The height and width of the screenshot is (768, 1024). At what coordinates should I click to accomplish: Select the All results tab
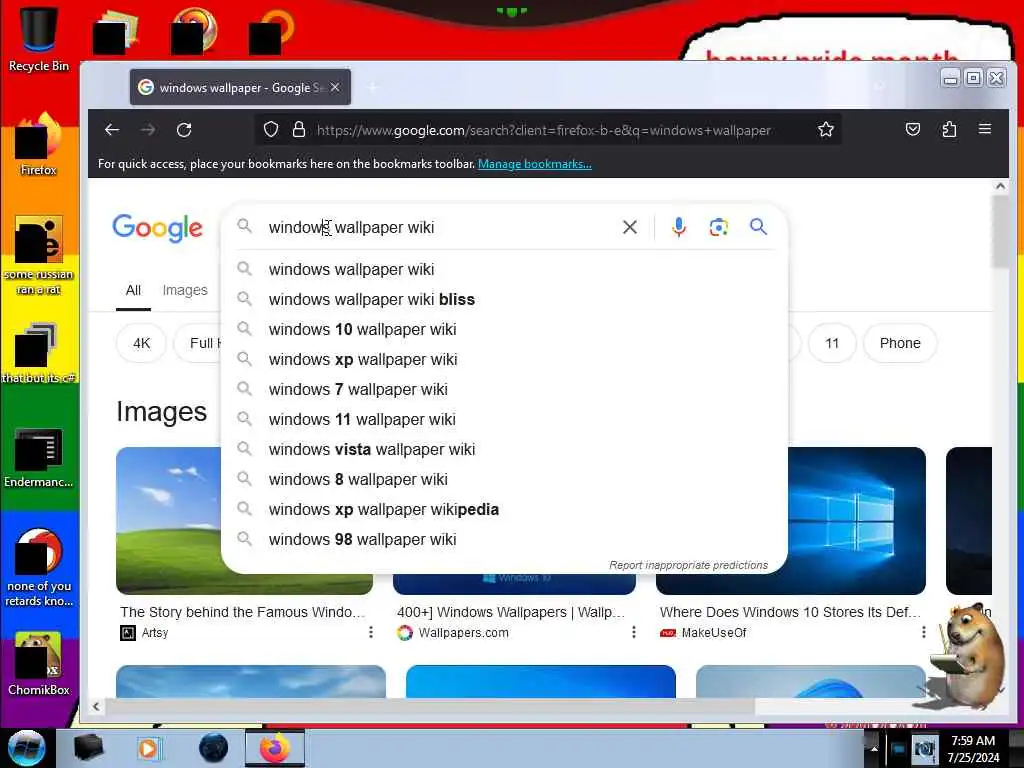click(133, 290)
